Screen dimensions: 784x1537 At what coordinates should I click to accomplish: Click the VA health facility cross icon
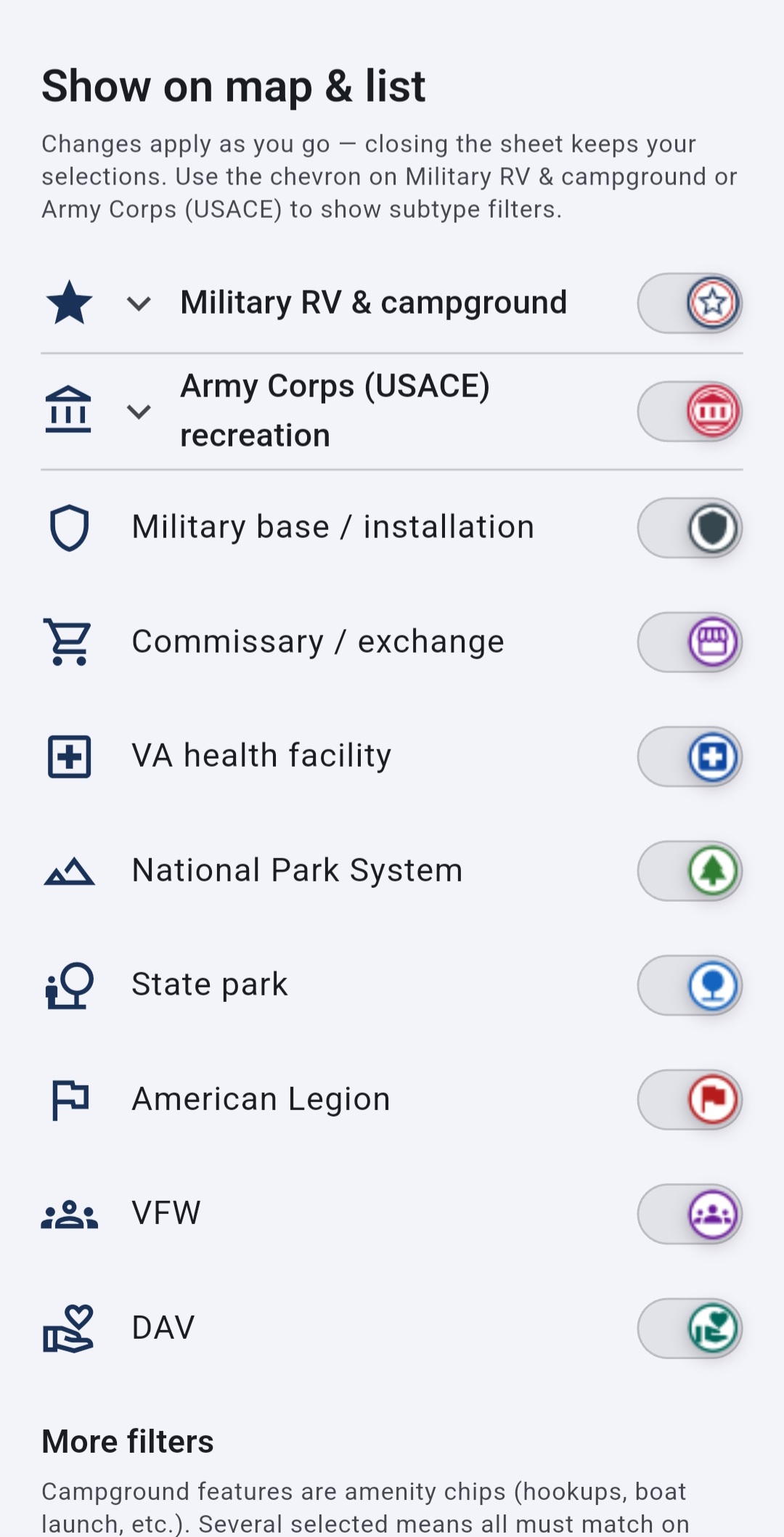coord(69,757)
